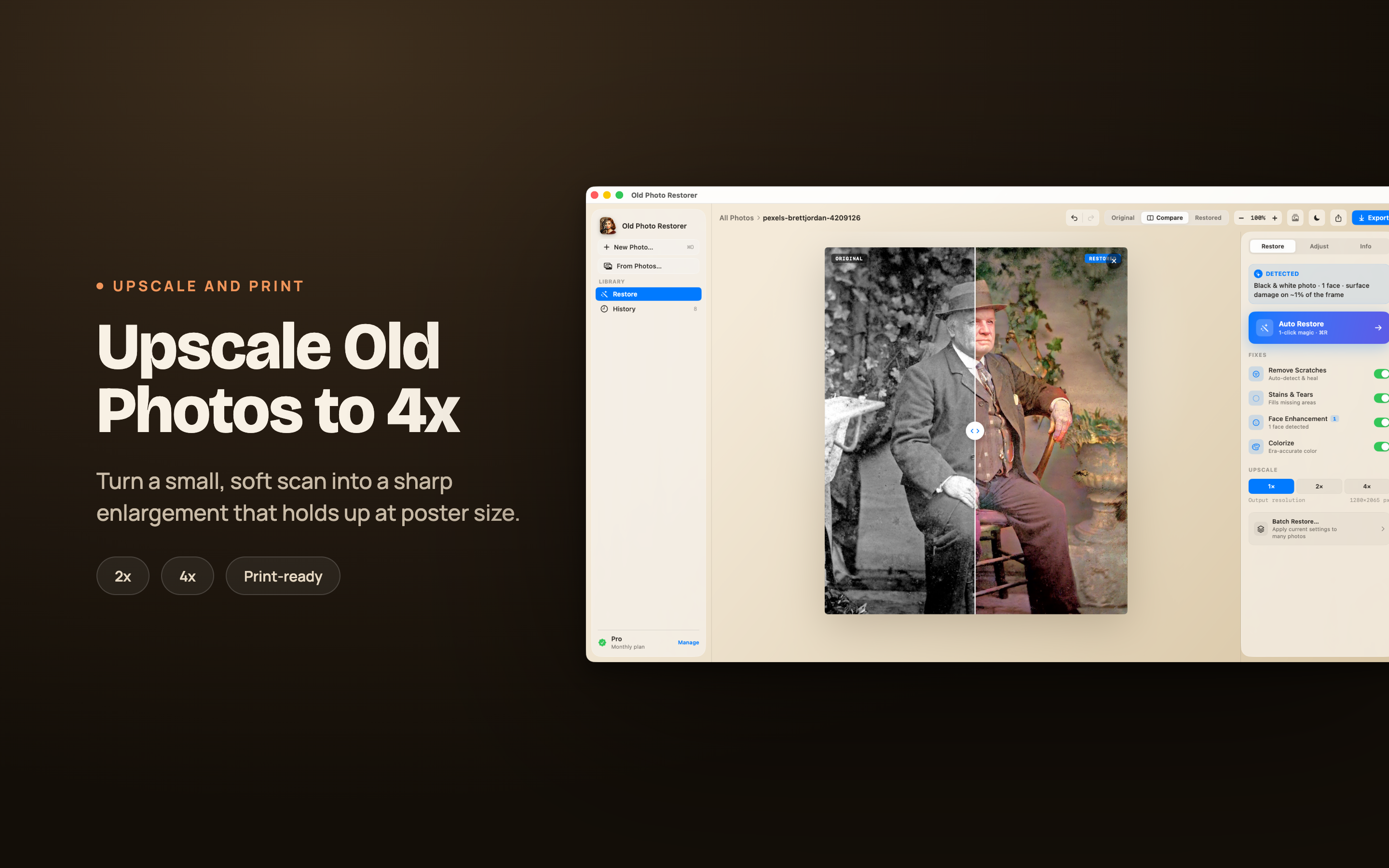Click the arrow on Auto Restore card
1389x868 pixels.
[x=1378, y=328]
